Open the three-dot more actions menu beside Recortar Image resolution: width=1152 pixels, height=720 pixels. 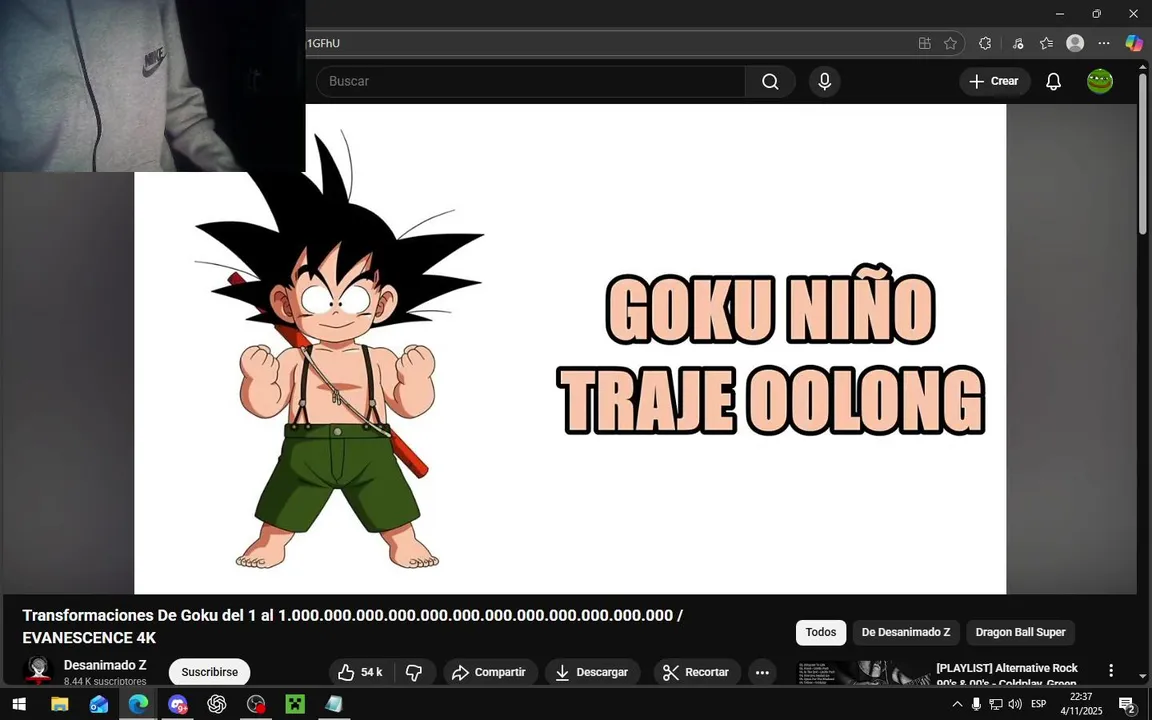pos(762,672)
